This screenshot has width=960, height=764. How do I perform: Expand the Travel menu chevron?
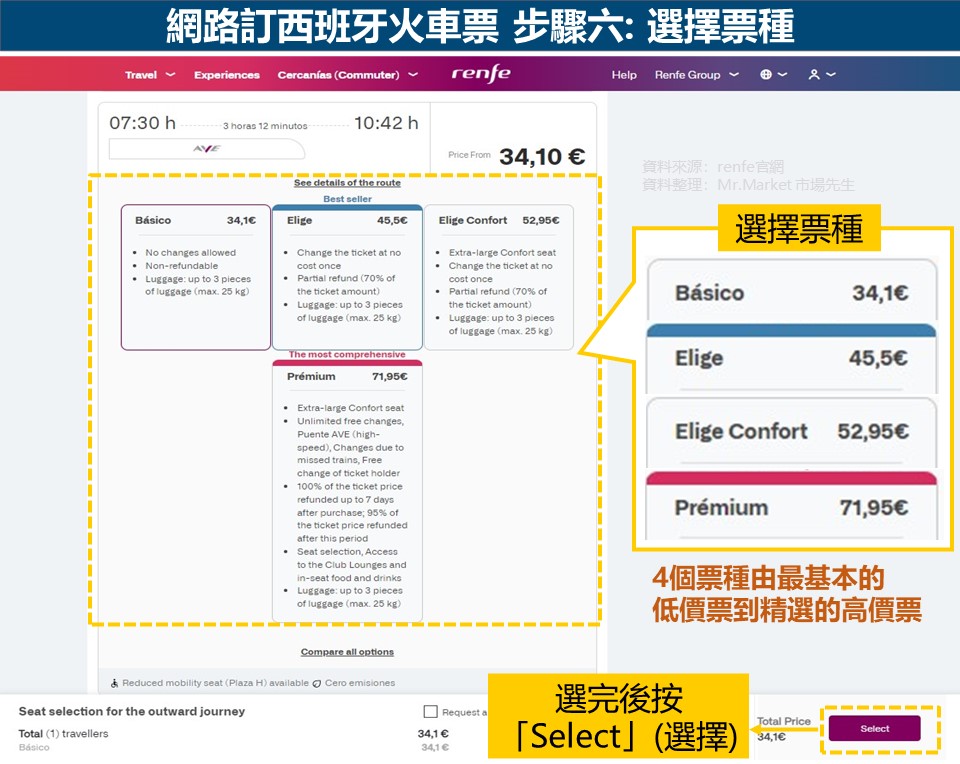coord(170,75)
